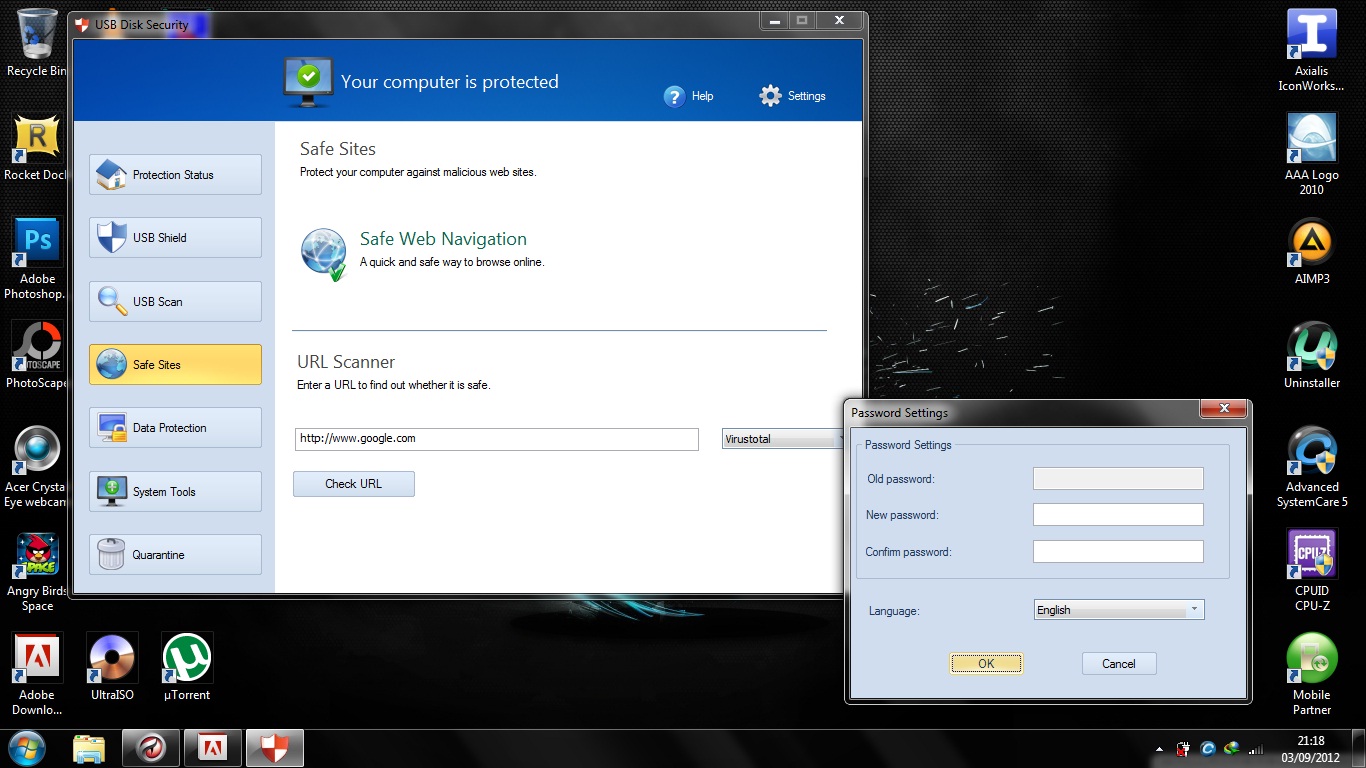Open the Protection Status tab

pos(175,175)
